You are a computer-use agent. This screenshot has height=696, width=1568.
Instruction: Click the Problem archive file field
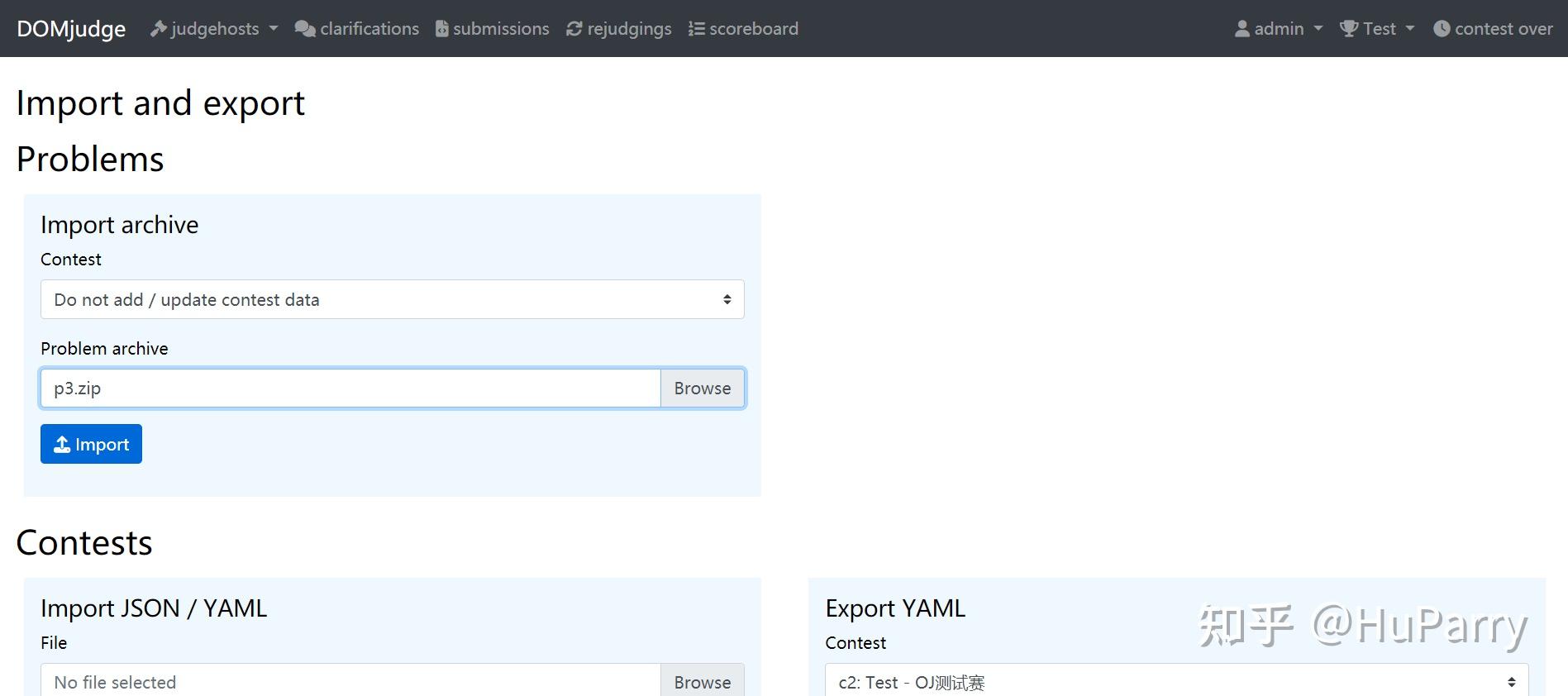[350, 389]
